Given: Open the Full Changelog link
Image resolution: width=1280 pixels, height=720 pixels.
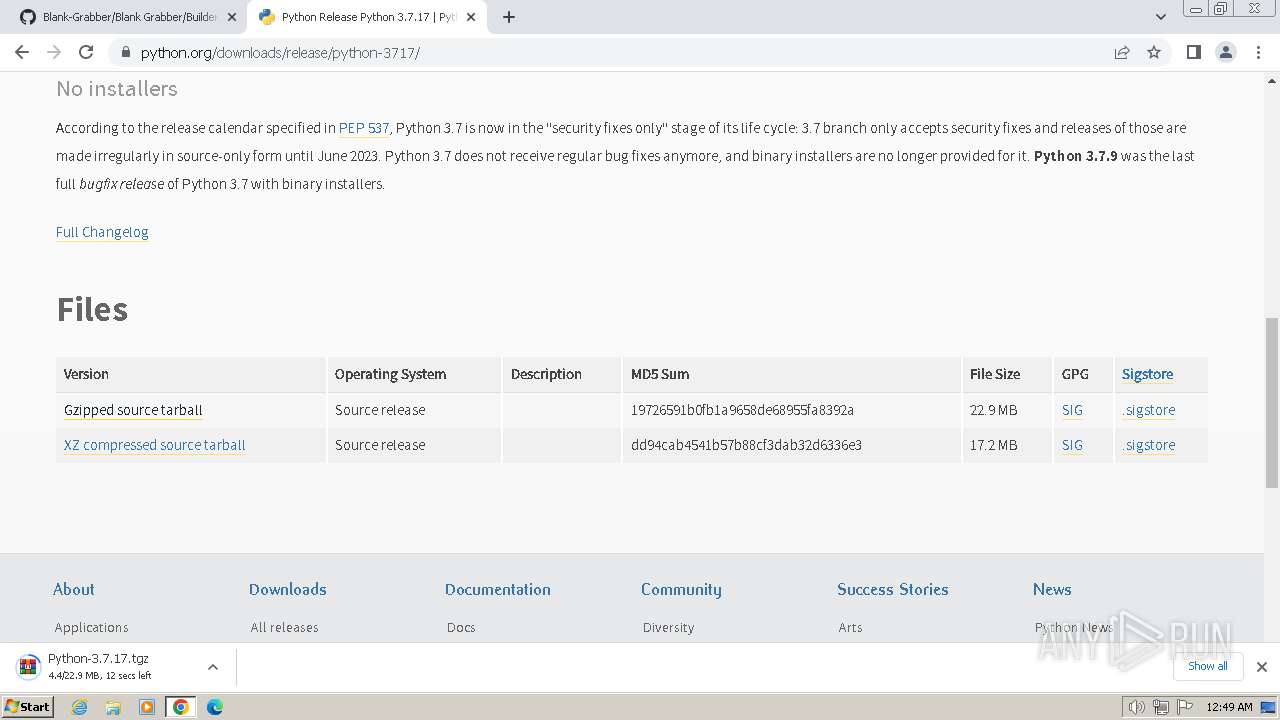Looking at the screenshot, I should pos(102,232).
